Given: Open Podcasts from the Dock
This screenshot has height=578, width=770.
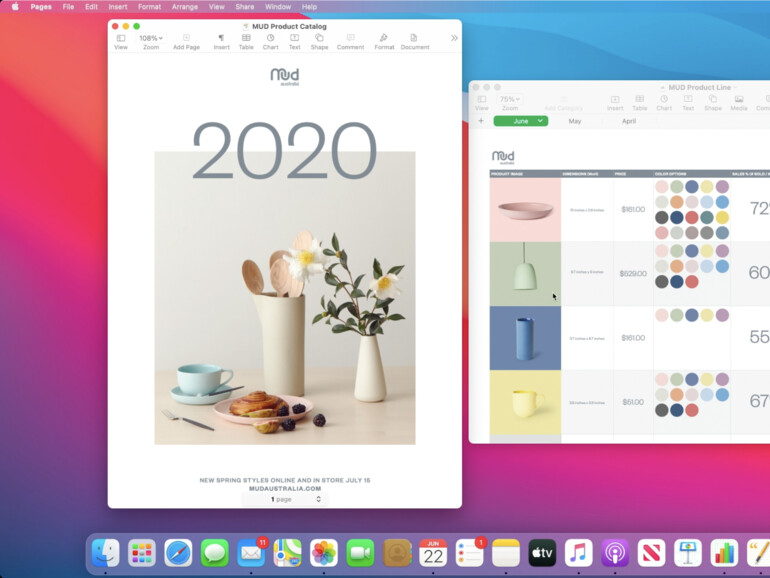Looking at the screenshot, I should click(615, 553).
